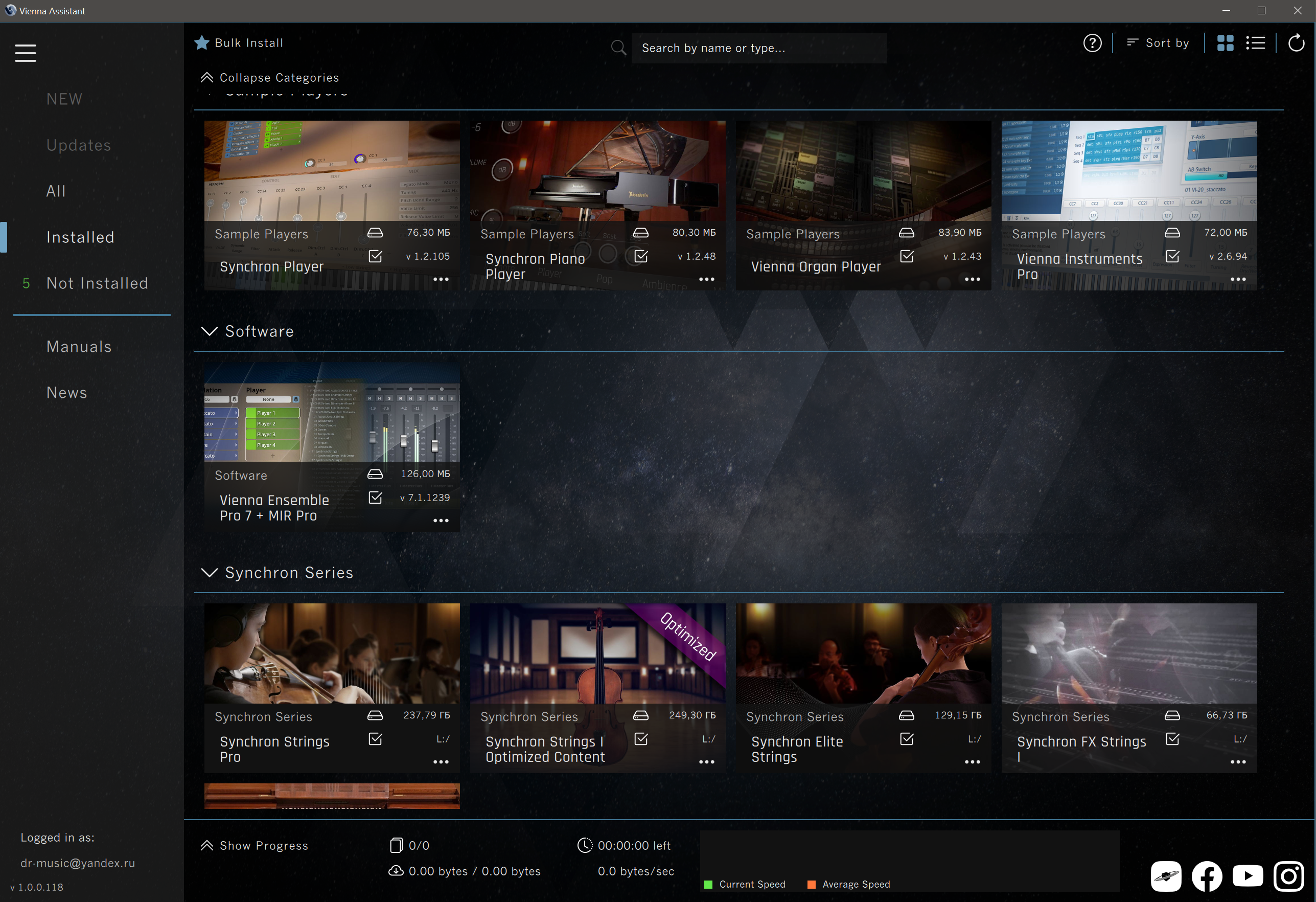Refresh the product list

(x=1296, y=43)
